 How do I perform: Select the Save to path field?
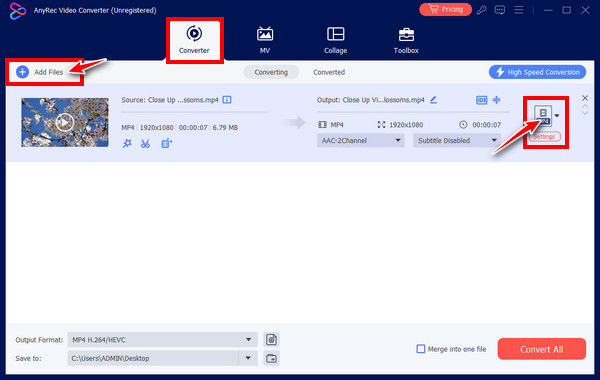tap(153, 358)
